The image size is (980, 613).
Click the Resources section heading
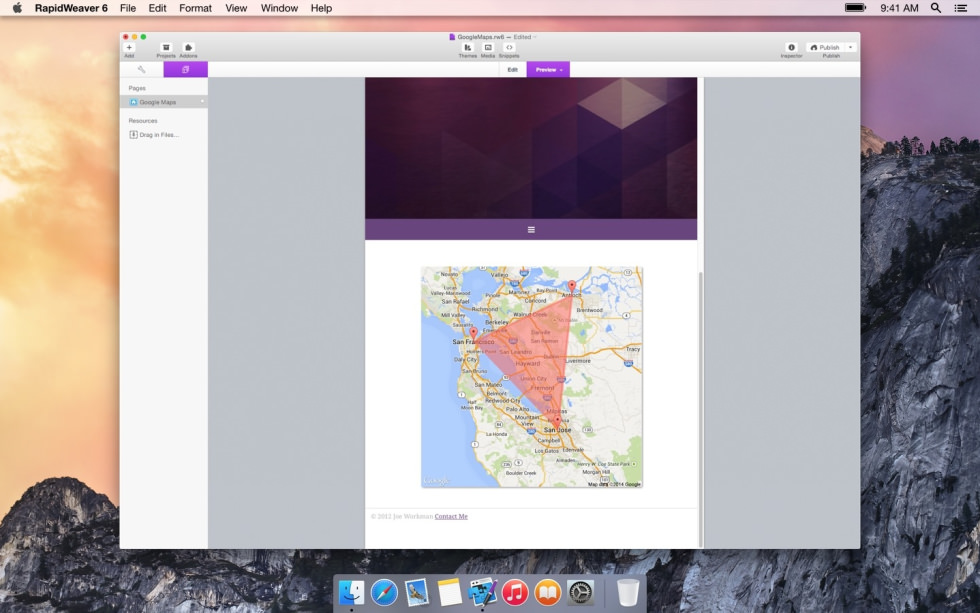[x=143, y=121]
